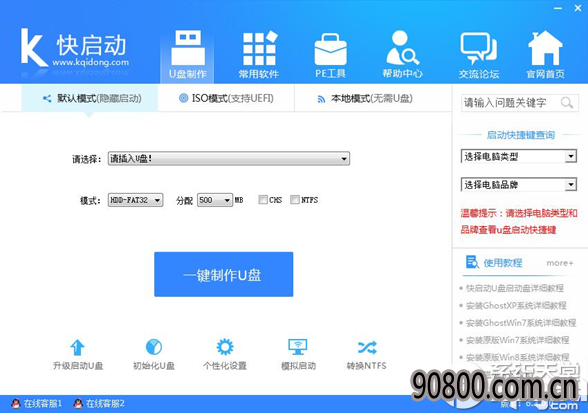Open 安装原版Win8系统详细教程 link

tap(518, 357)
